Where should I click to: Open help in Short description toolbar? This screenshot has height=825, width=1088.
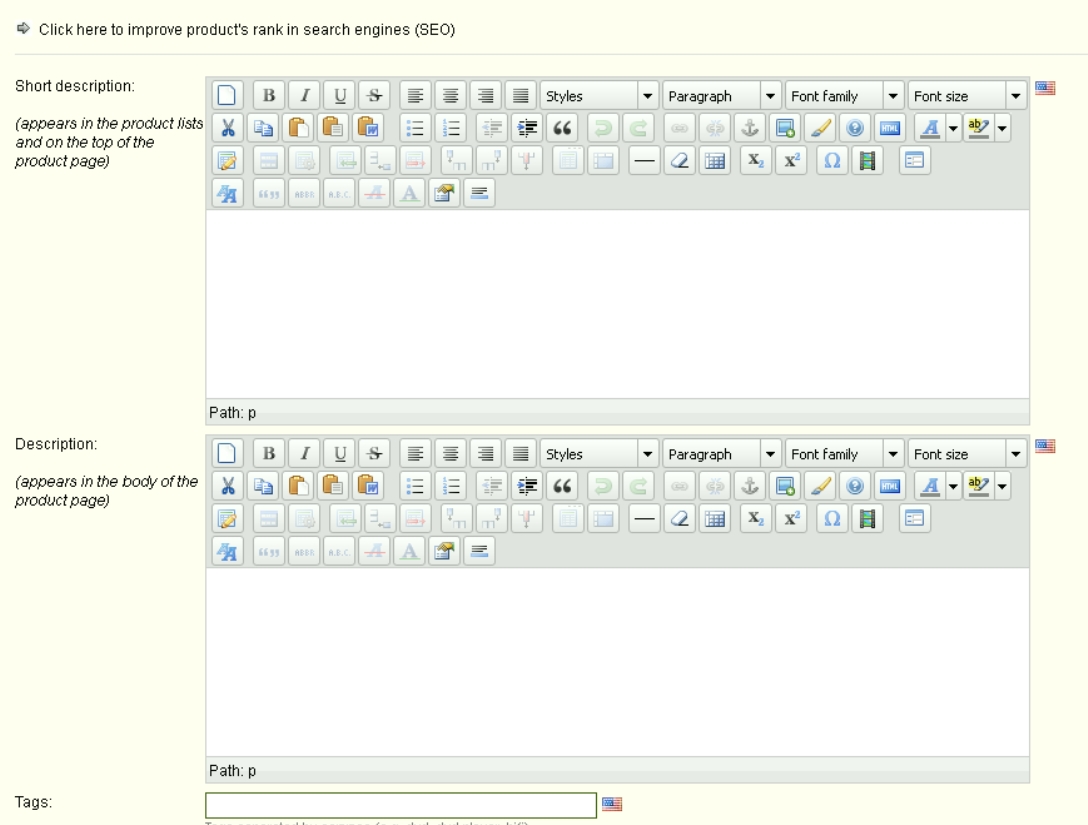click(855, 128)
